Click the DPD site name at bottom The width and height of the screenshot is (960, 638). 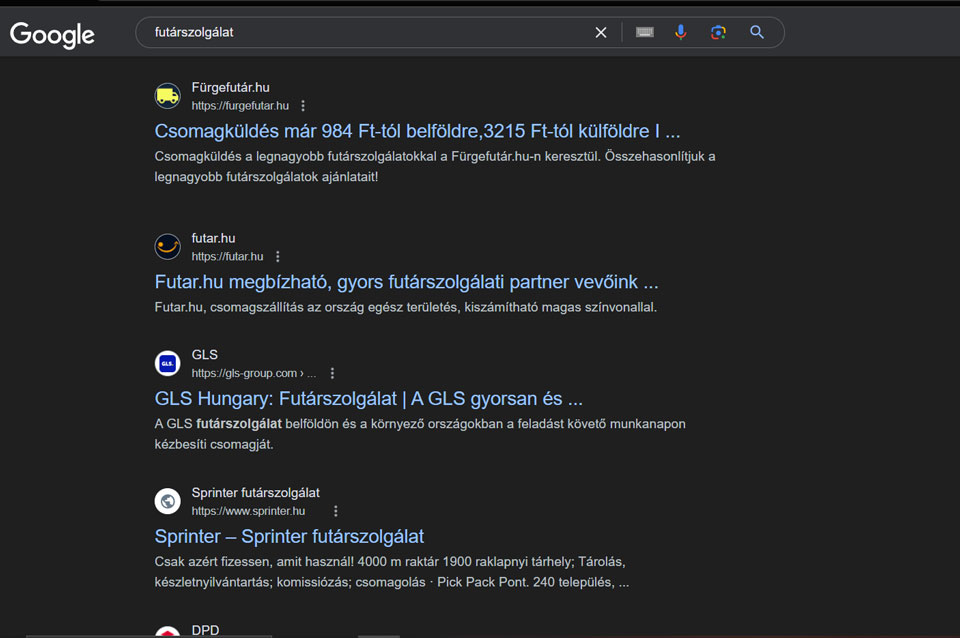click(205, 630)
